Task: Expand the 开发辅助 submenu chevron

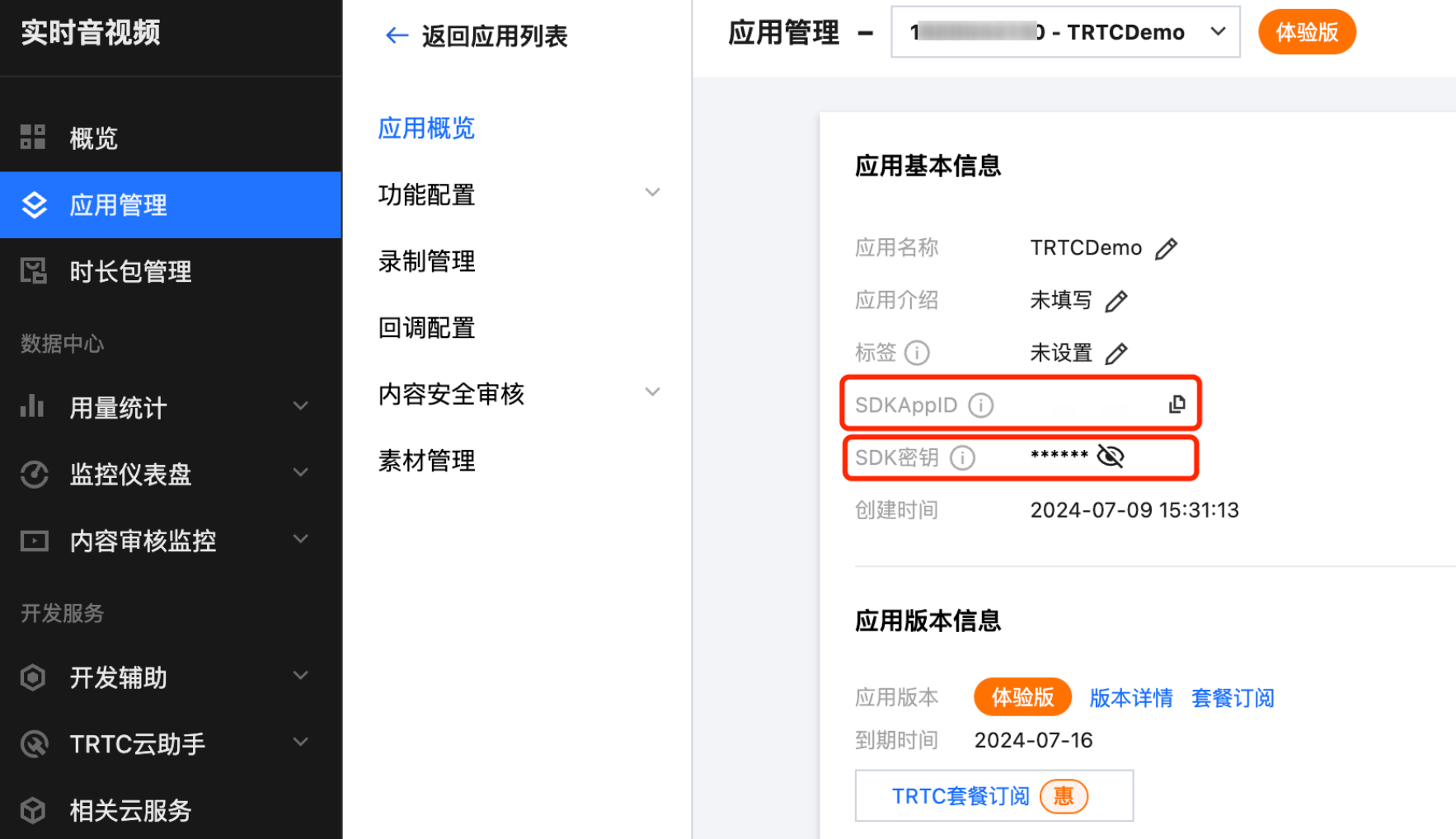Action: click(301, 676)
